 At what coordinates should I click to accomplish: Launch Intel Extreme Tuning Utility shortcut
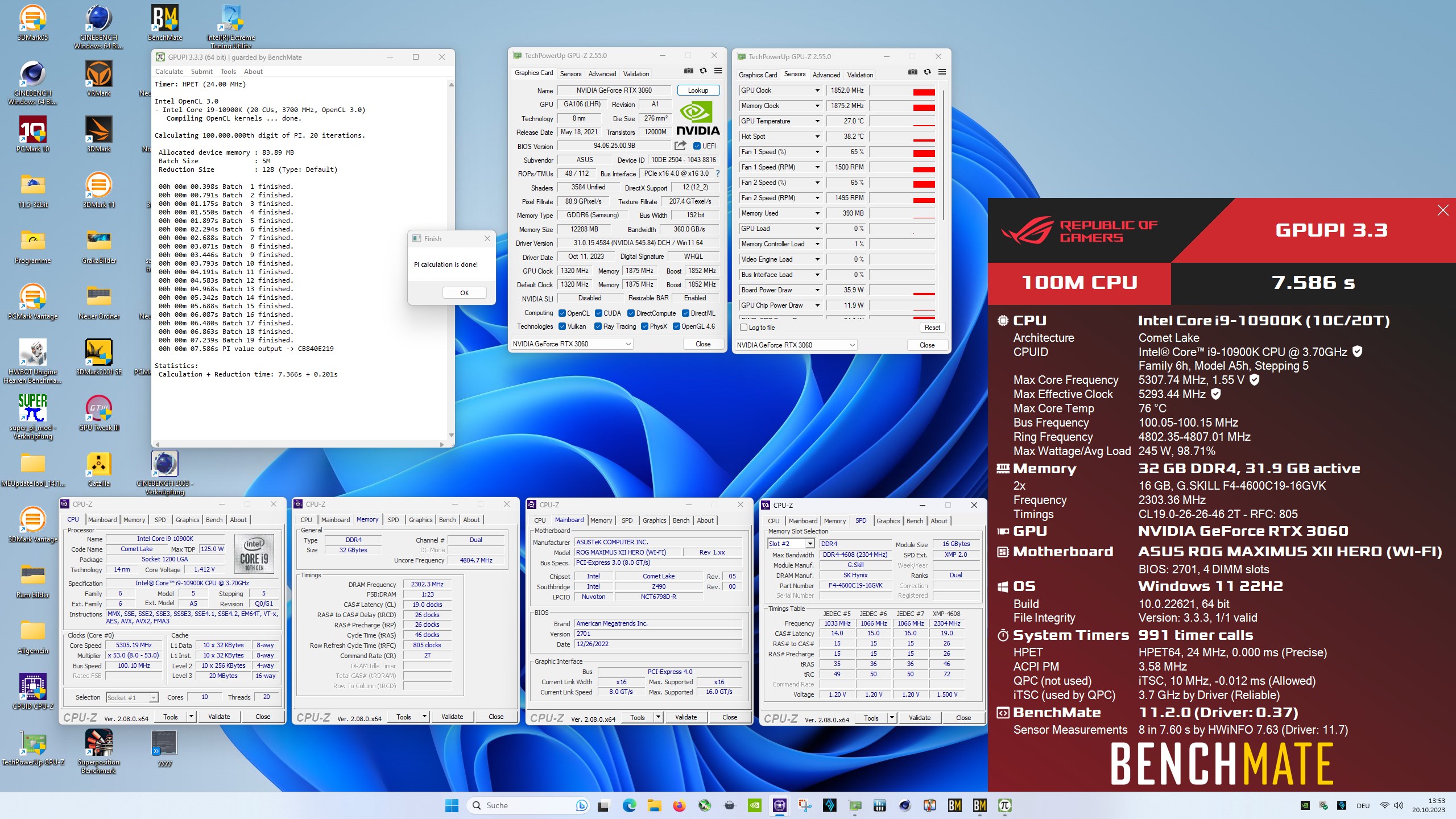[231, 26]
